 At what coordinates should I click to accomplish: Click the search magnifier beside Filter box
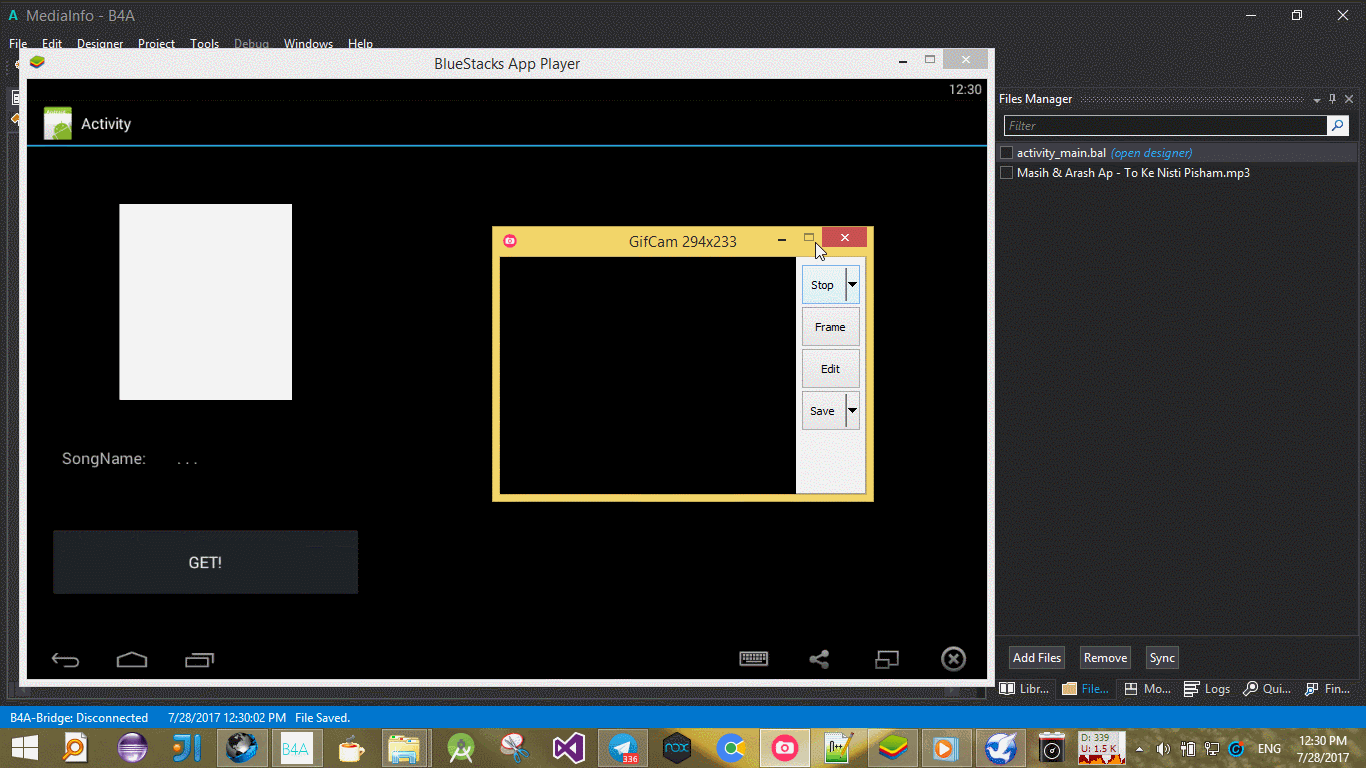pos(1337,126)
